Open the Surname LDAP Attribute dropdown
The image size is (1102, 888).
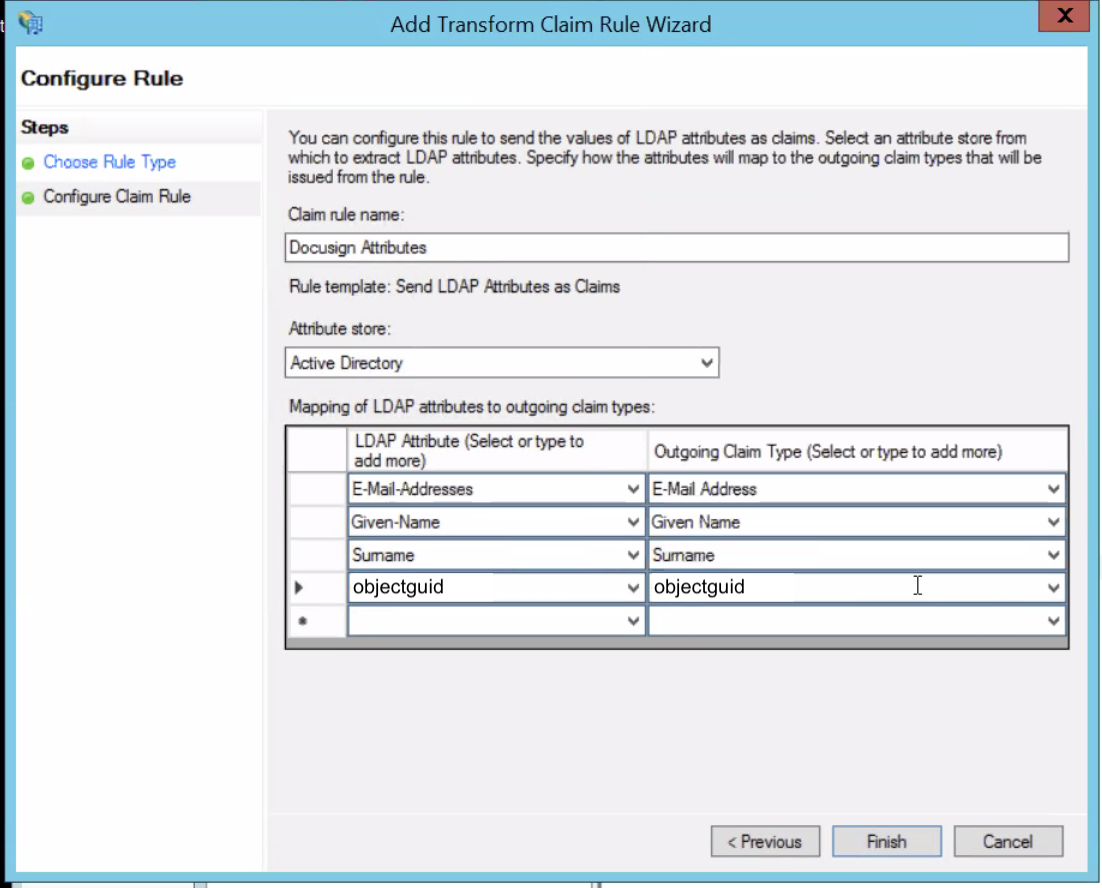tap(632, 554)
